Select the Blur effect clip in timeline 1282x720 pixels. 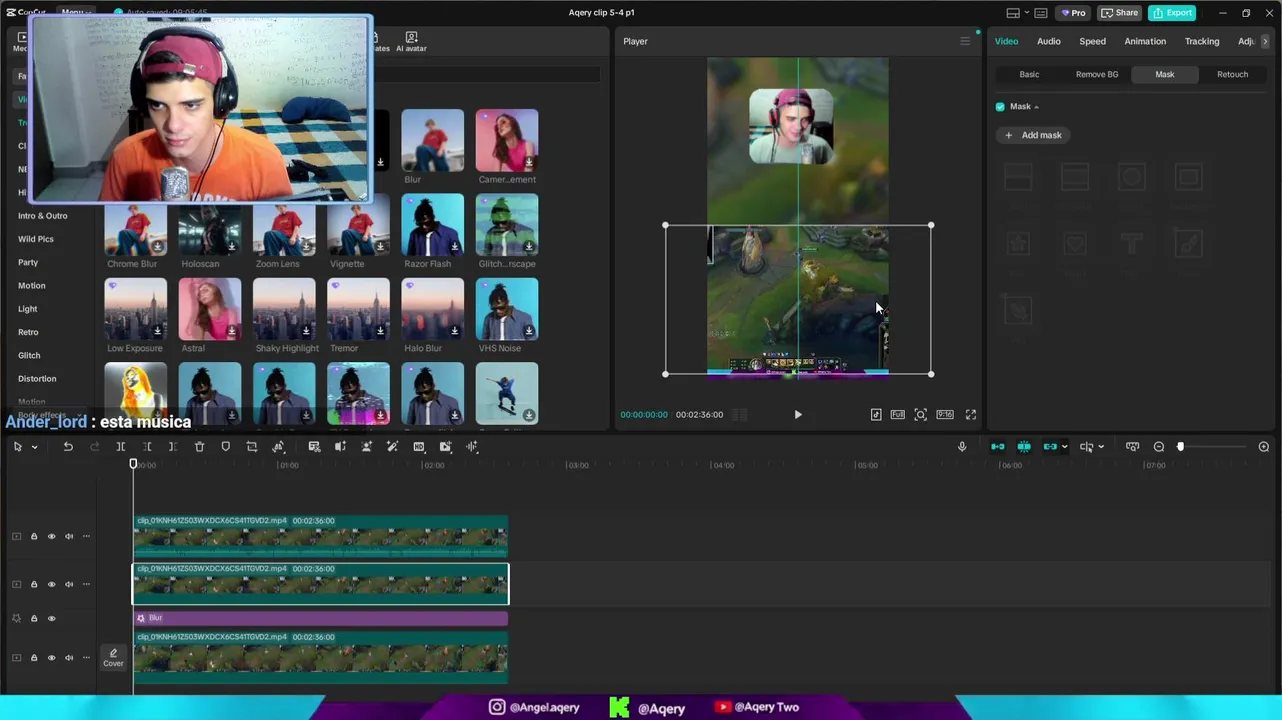point(321,618)
